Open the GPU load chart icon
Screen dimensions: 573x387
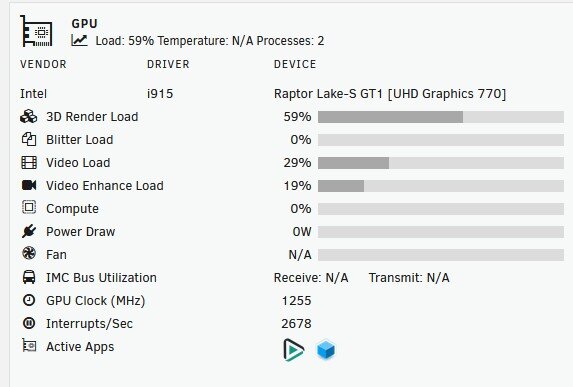tap(79, 40)
